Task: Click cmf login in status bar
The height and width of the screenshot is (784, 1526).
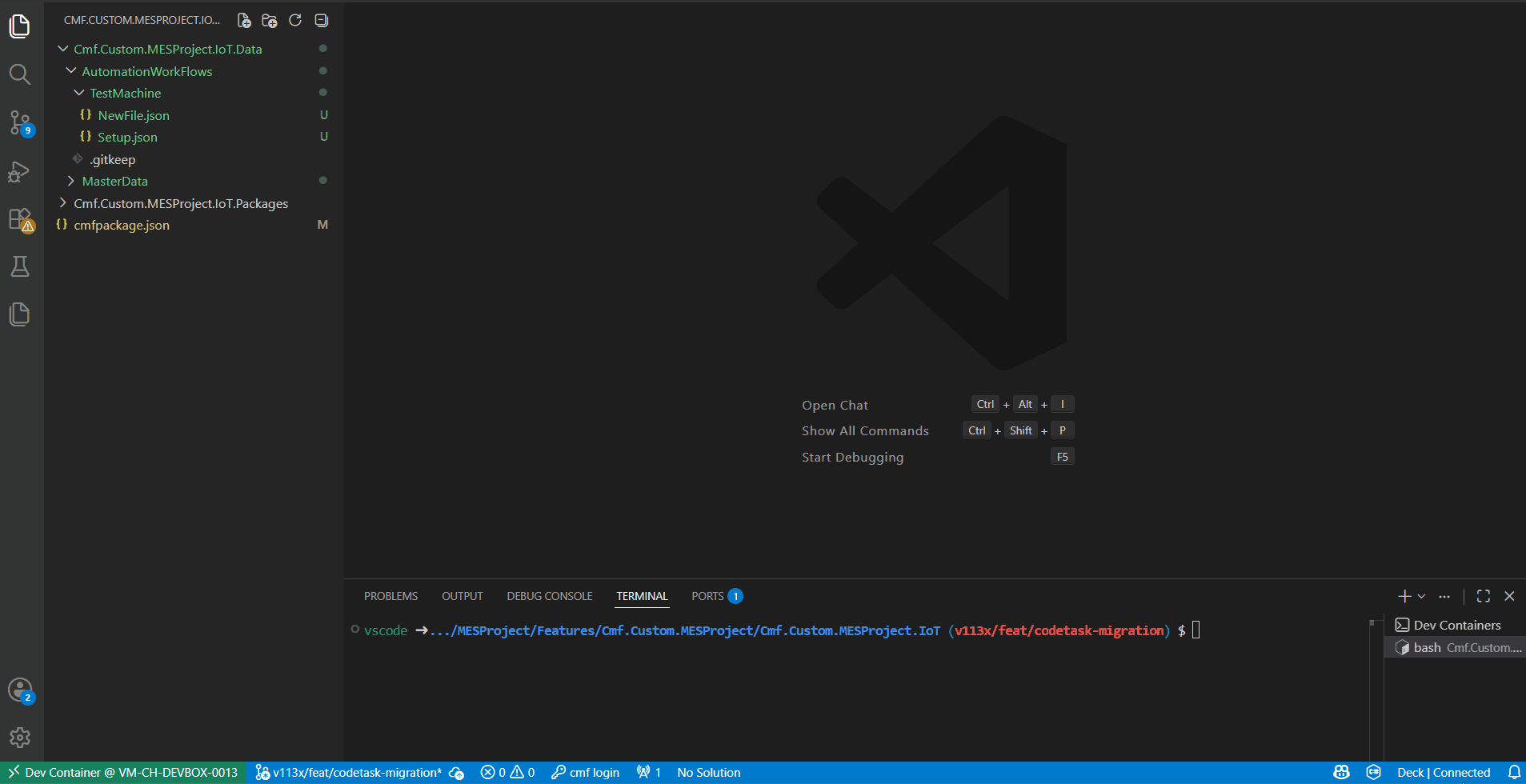Action: 585,773
